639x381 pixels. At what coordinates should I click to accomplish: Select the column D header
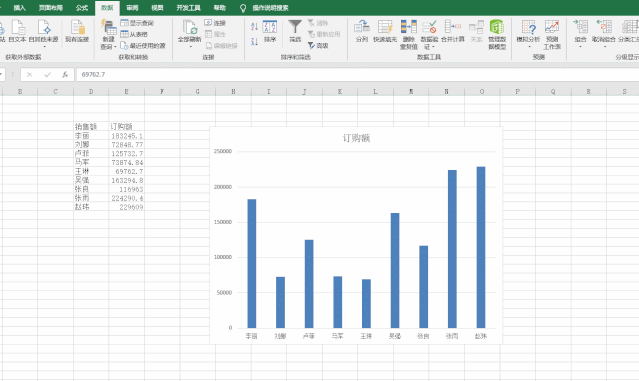coord(91,92)
